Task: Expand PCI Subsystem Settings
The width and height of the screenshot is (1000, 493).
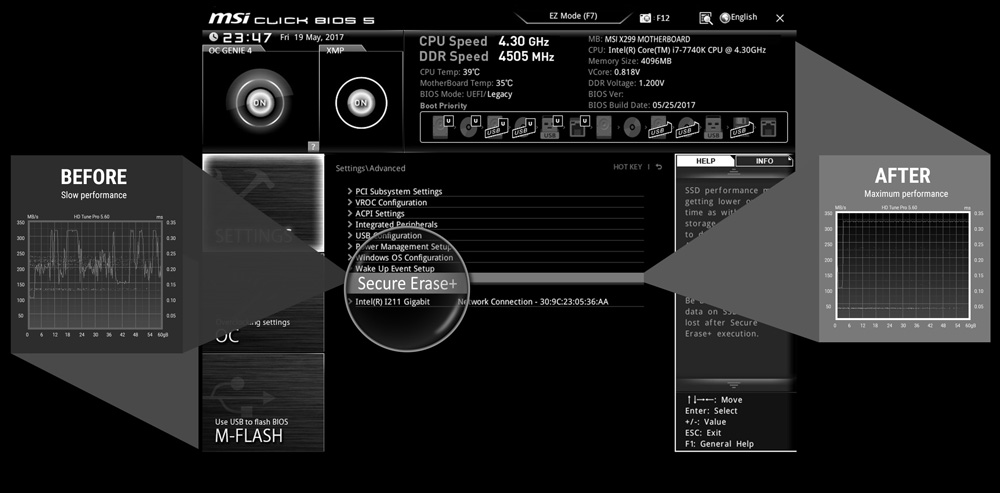Action: coord(398,191)
